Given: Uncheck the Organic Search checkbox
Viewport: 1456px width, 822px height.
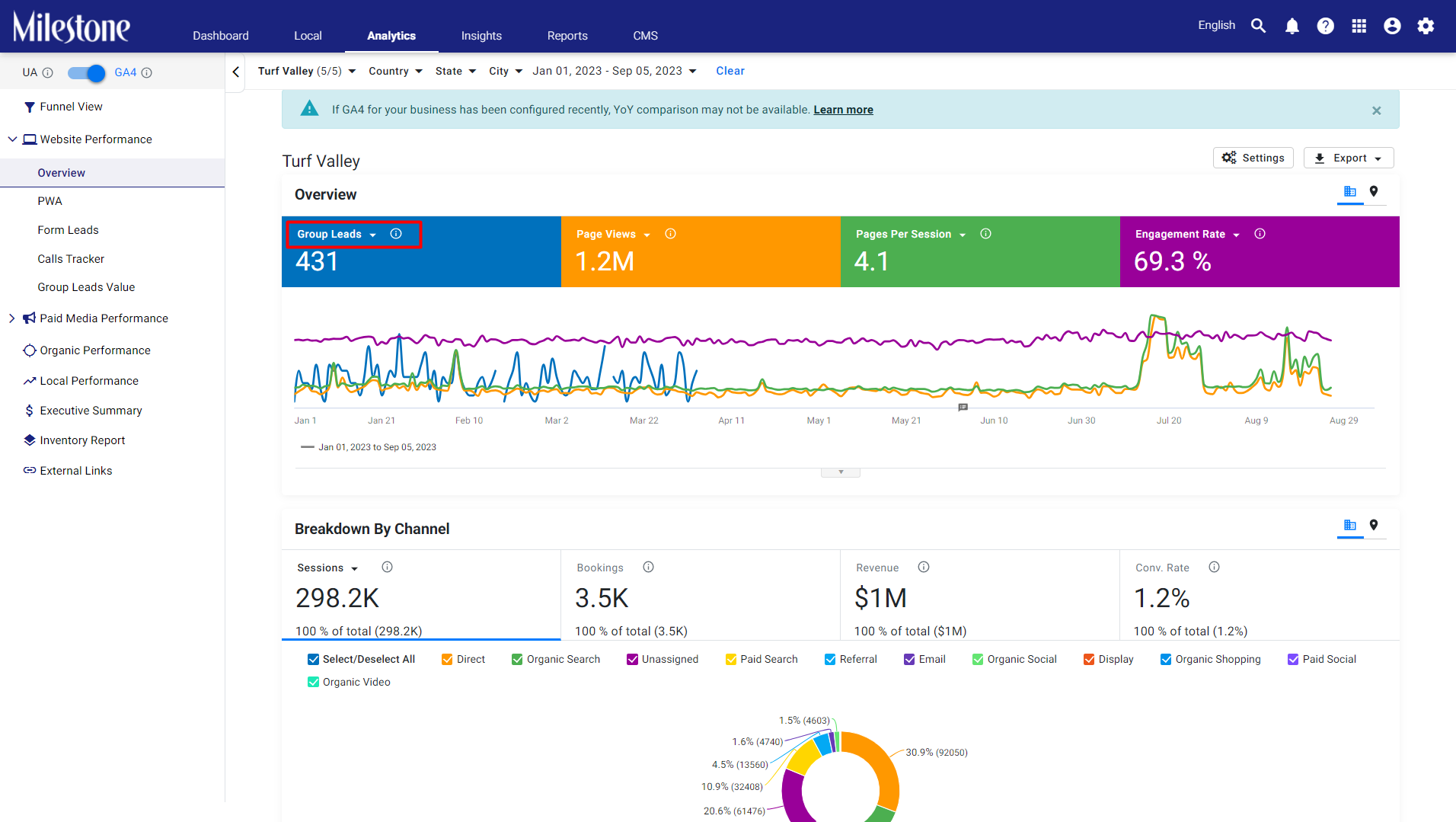Looking at the screenshot, I should point(518,660).
